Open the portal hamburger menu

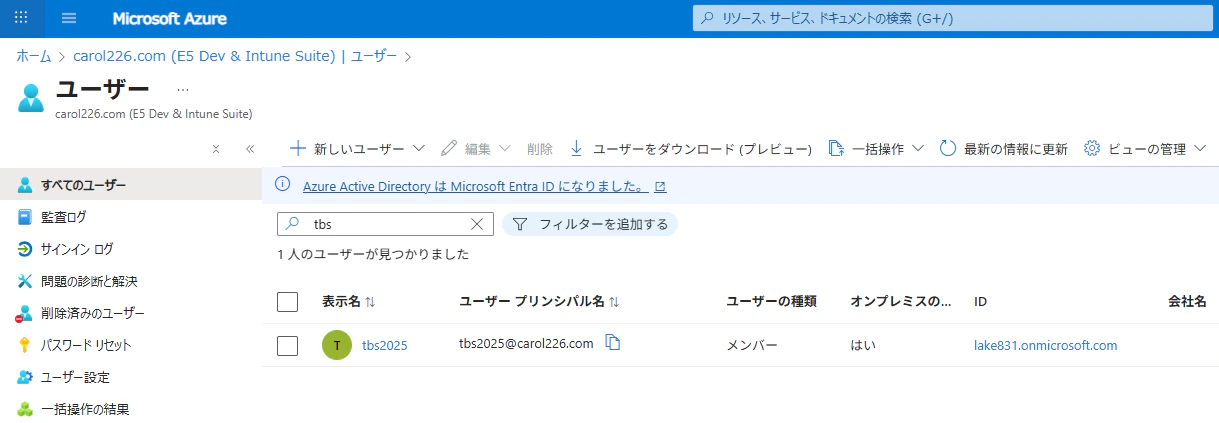(69, 18)
